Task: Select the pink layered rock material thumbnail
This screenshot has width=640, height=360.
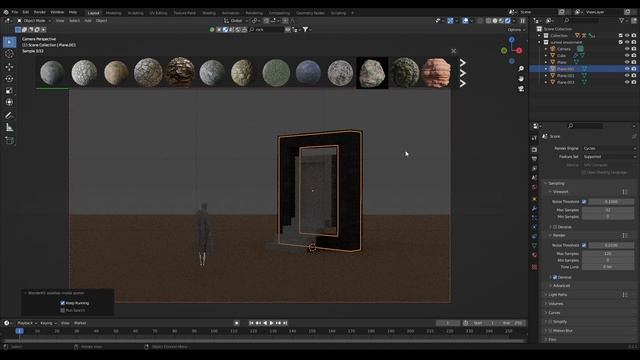Action: pyautogui.click(x=436, y=73)
